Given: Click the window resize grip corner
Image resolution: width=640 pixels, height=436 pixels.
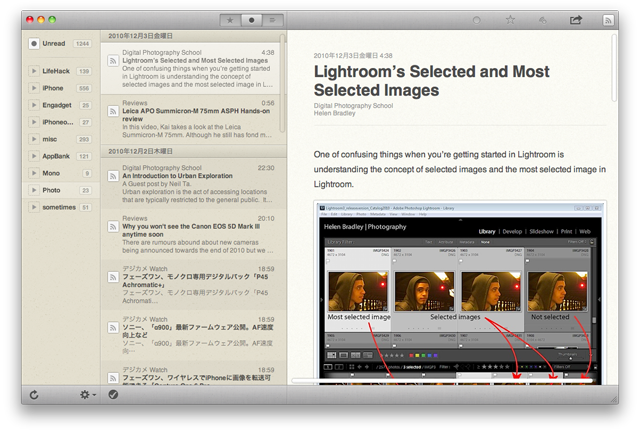Looking at the screenshot, I should click(x=613, y=399).
